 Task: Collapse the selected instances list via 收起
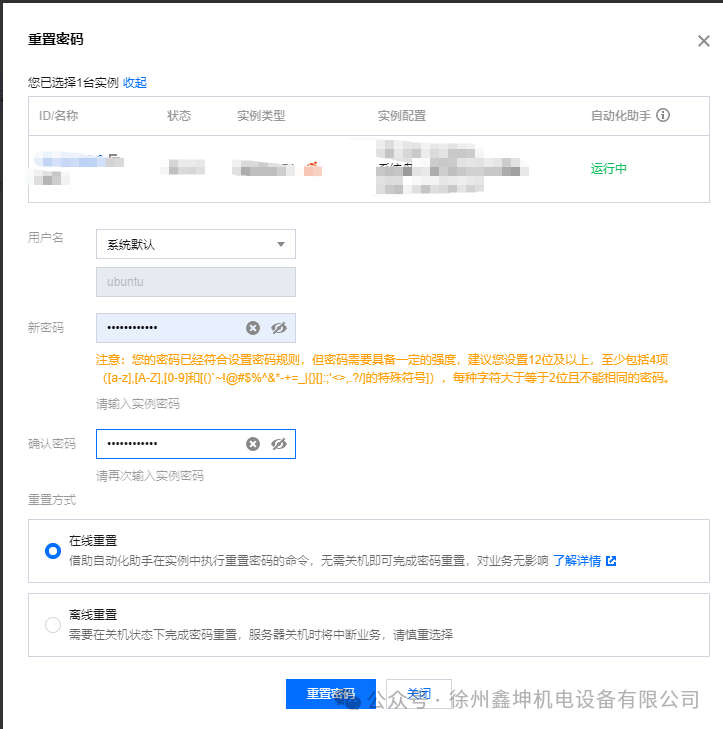pos(135,83)
